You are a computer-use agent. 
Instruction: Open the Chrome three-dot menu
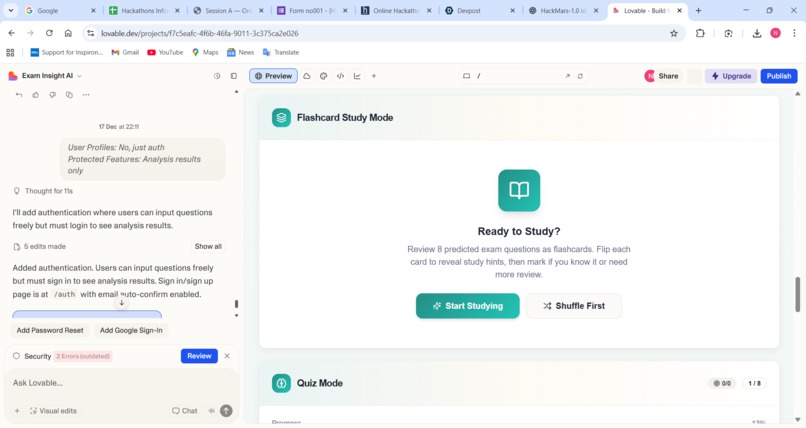(794, 33)
